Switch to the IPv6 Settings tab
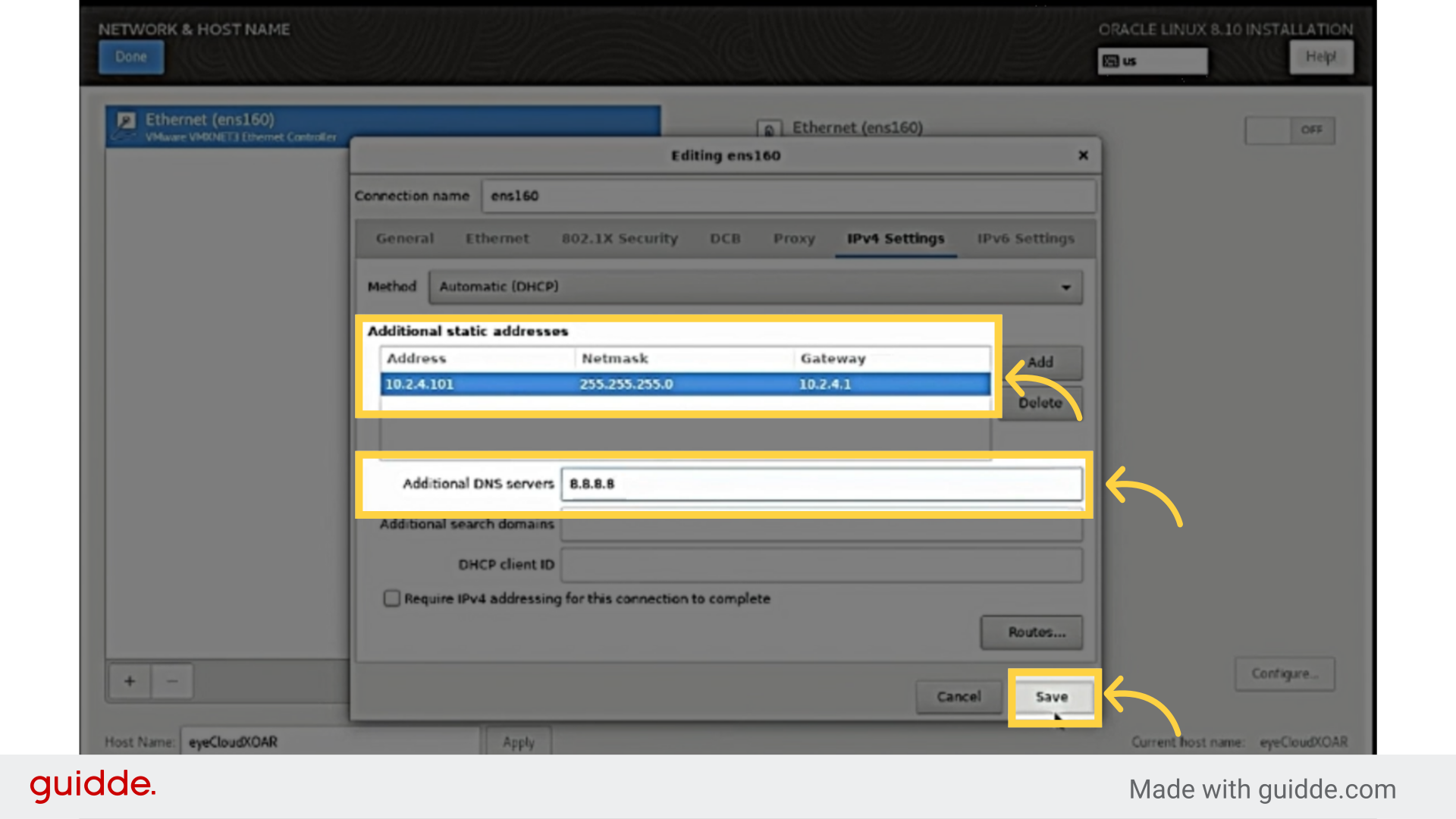Image resolution: width=1456 pixels, height=819 pixels. click(1025, 238)
